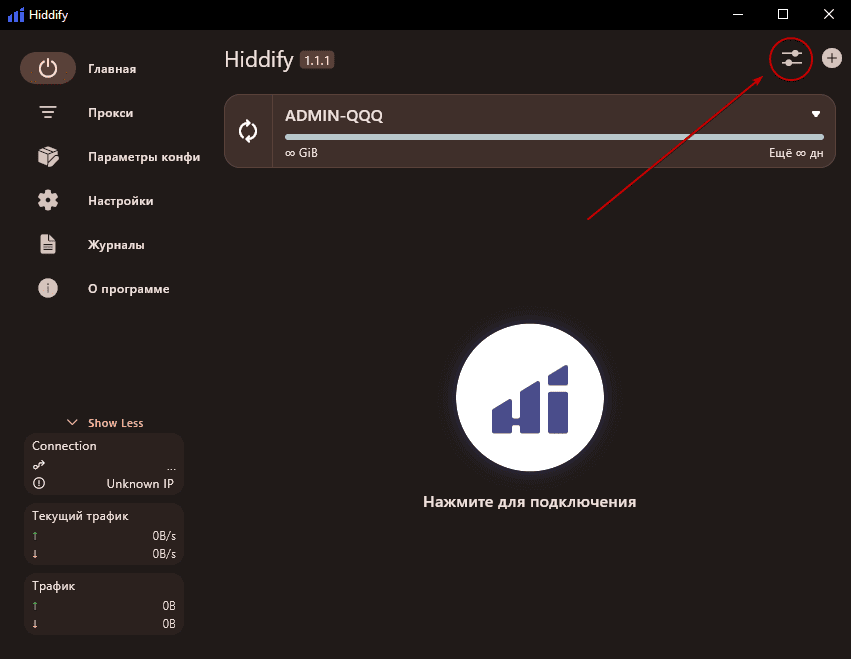This screenshot has height=659, width=851.
Task: Open the Прокси section via its icon
Action: click(x=48, y=112)
